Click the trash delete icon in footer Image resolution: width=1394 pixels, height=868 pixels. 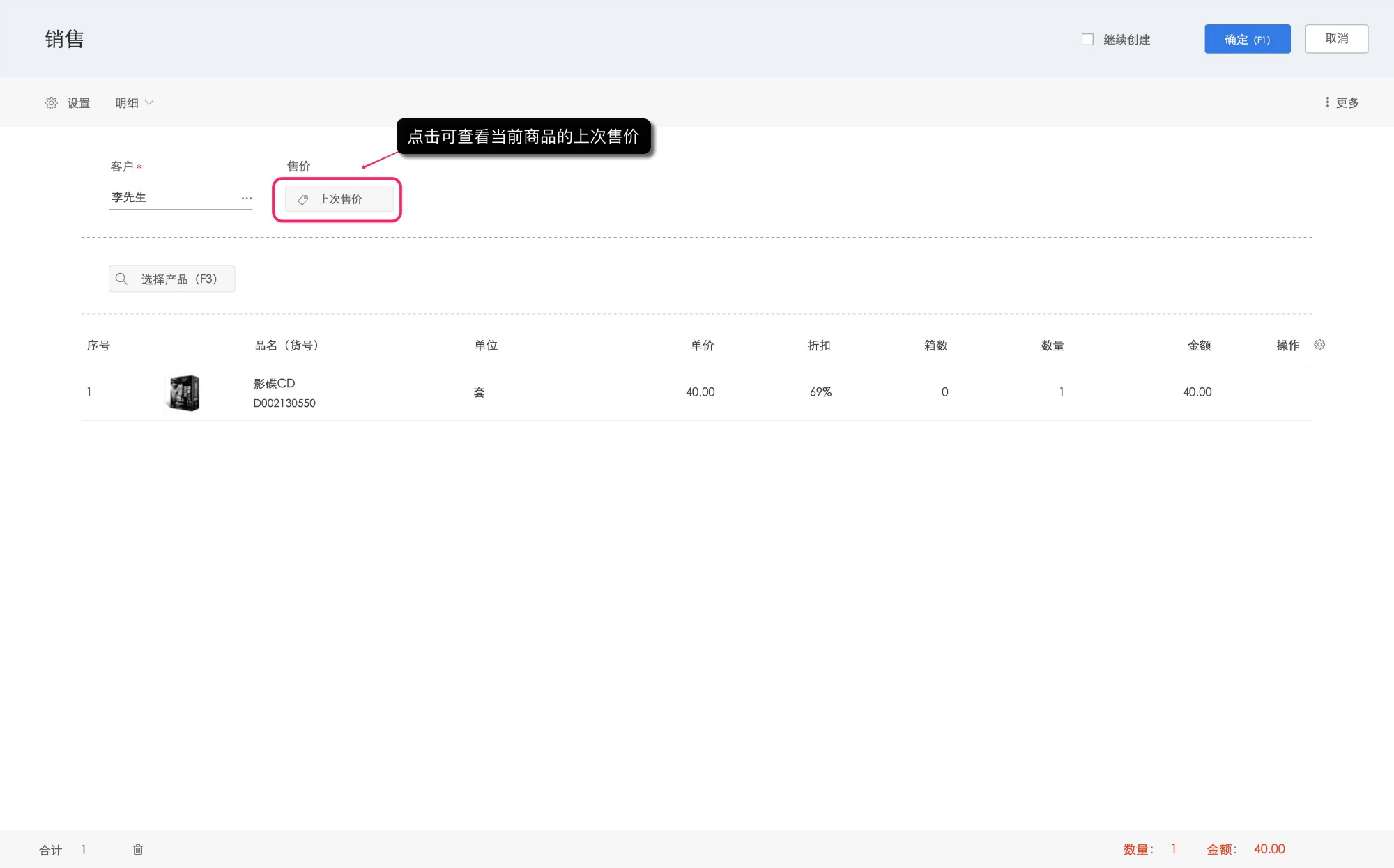click(x=138, y=849)
